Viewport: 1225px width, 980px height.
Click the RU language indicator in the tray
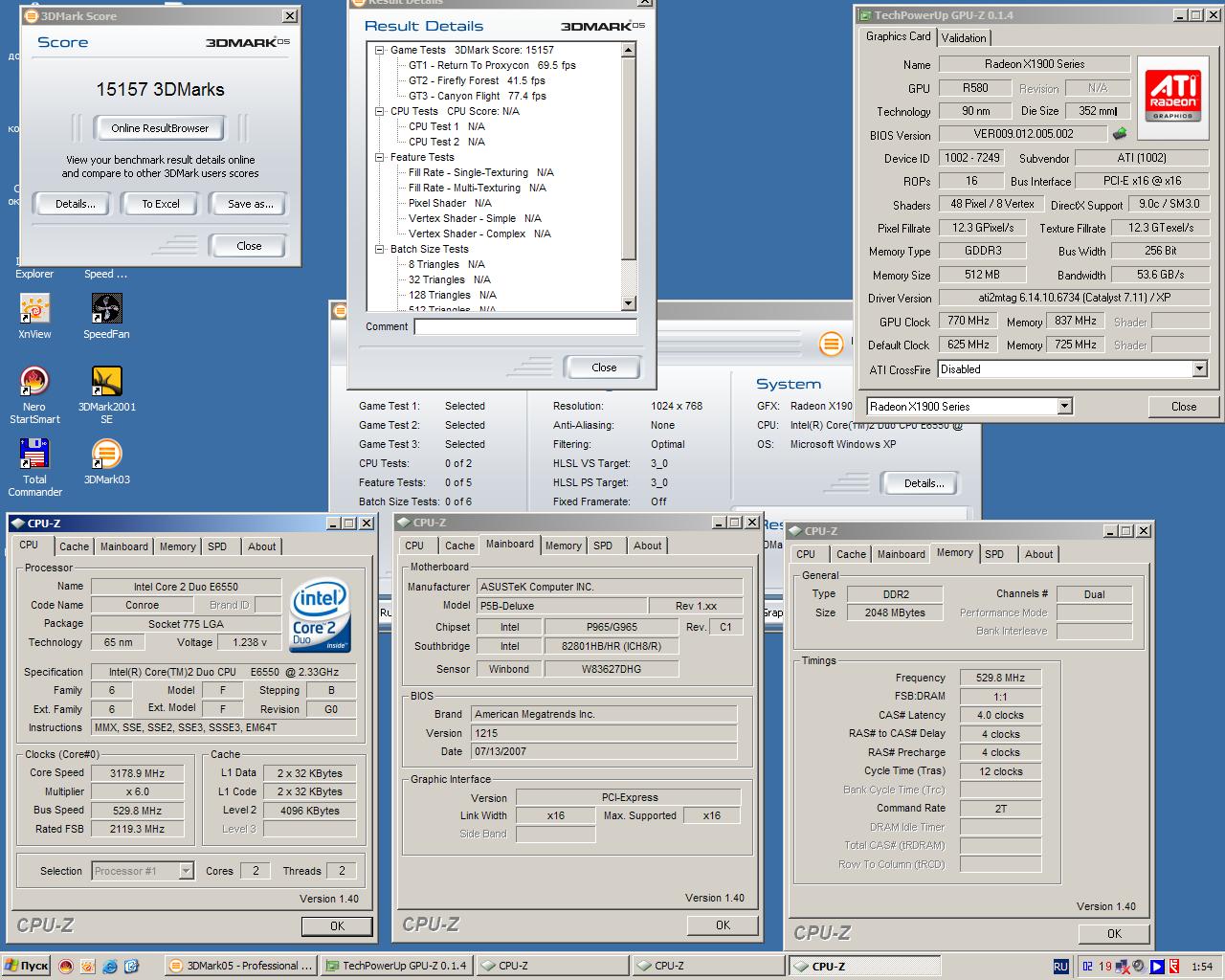click(1060, 967)
